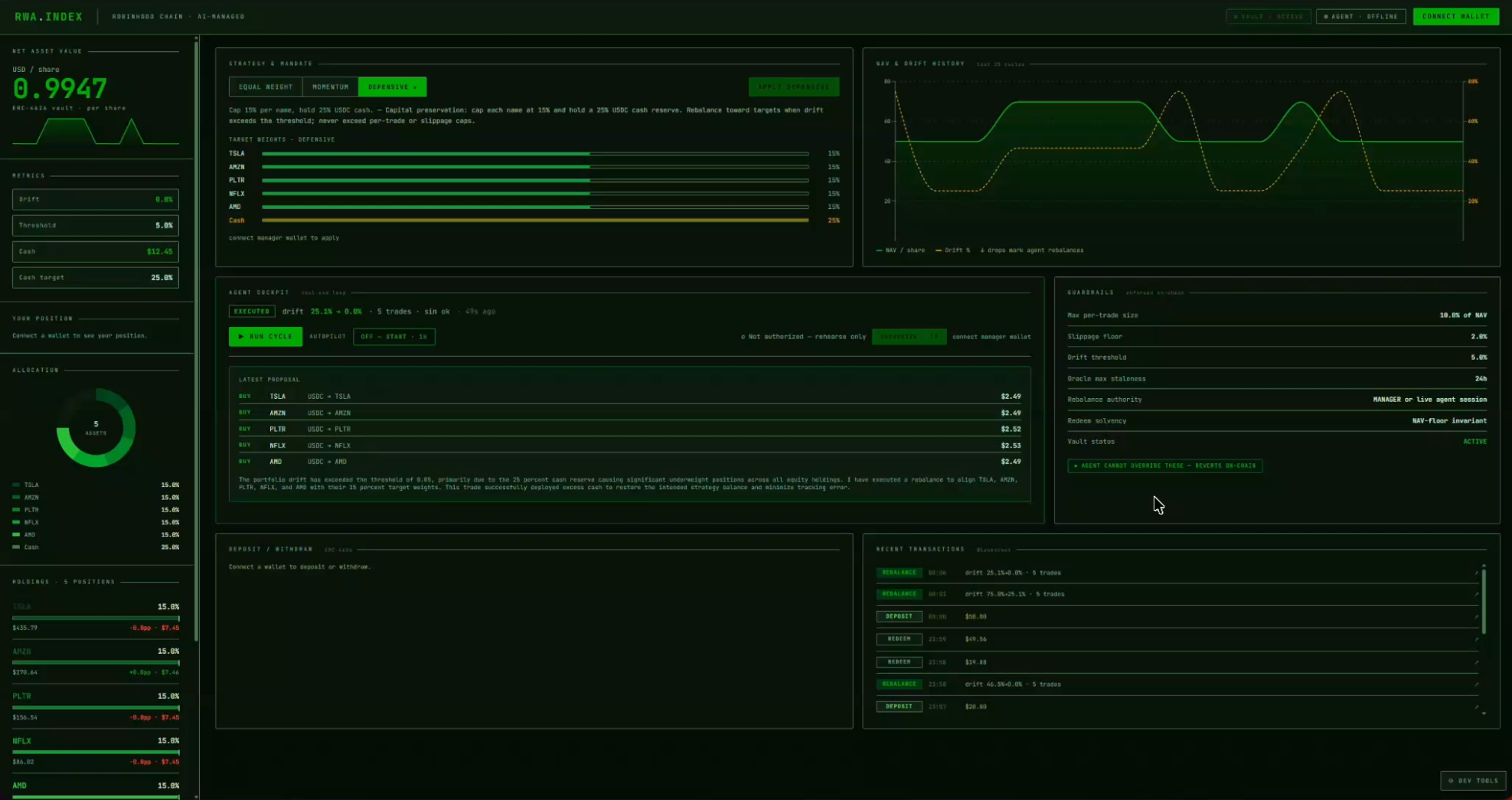Select the Defensive strategy tab

(392, 87)
